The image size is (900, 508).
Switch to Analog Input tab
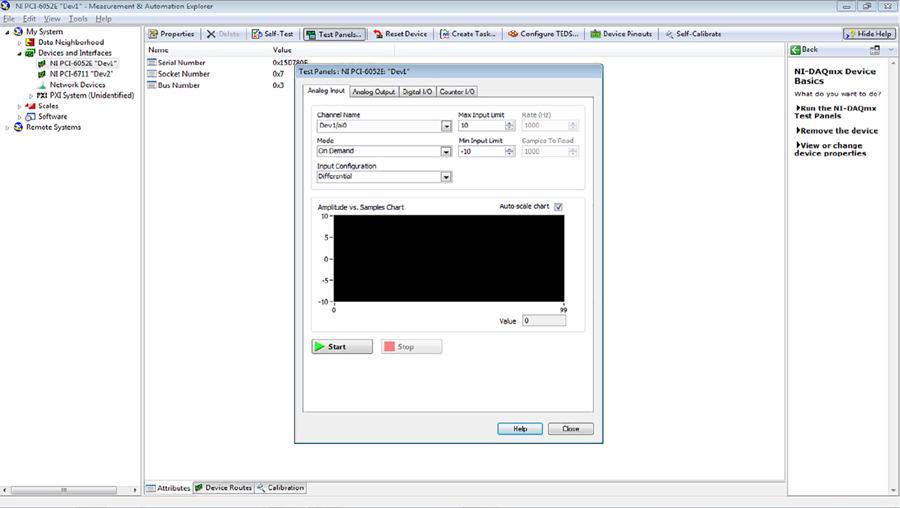tap(326, 91)
